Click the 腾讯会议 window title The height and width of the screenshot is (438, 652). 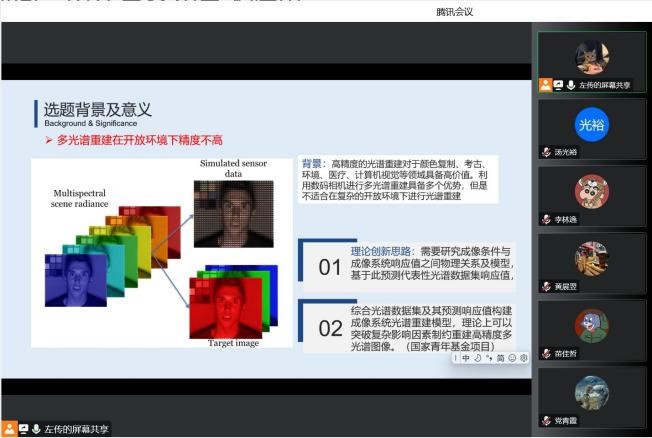click(x=454, y=12)
